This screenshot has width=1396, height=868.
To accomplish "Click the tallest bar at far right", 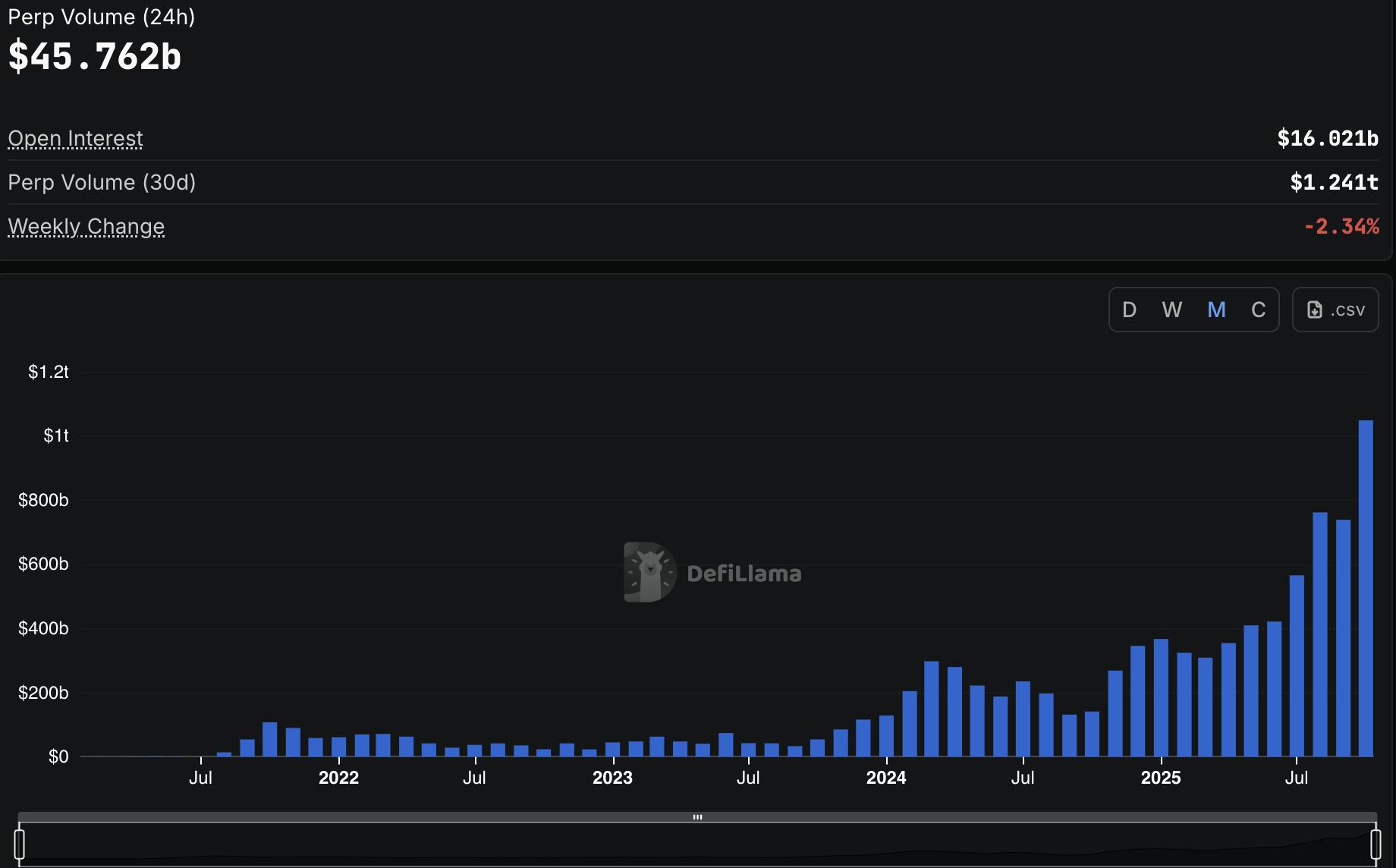I will 1367,588.
